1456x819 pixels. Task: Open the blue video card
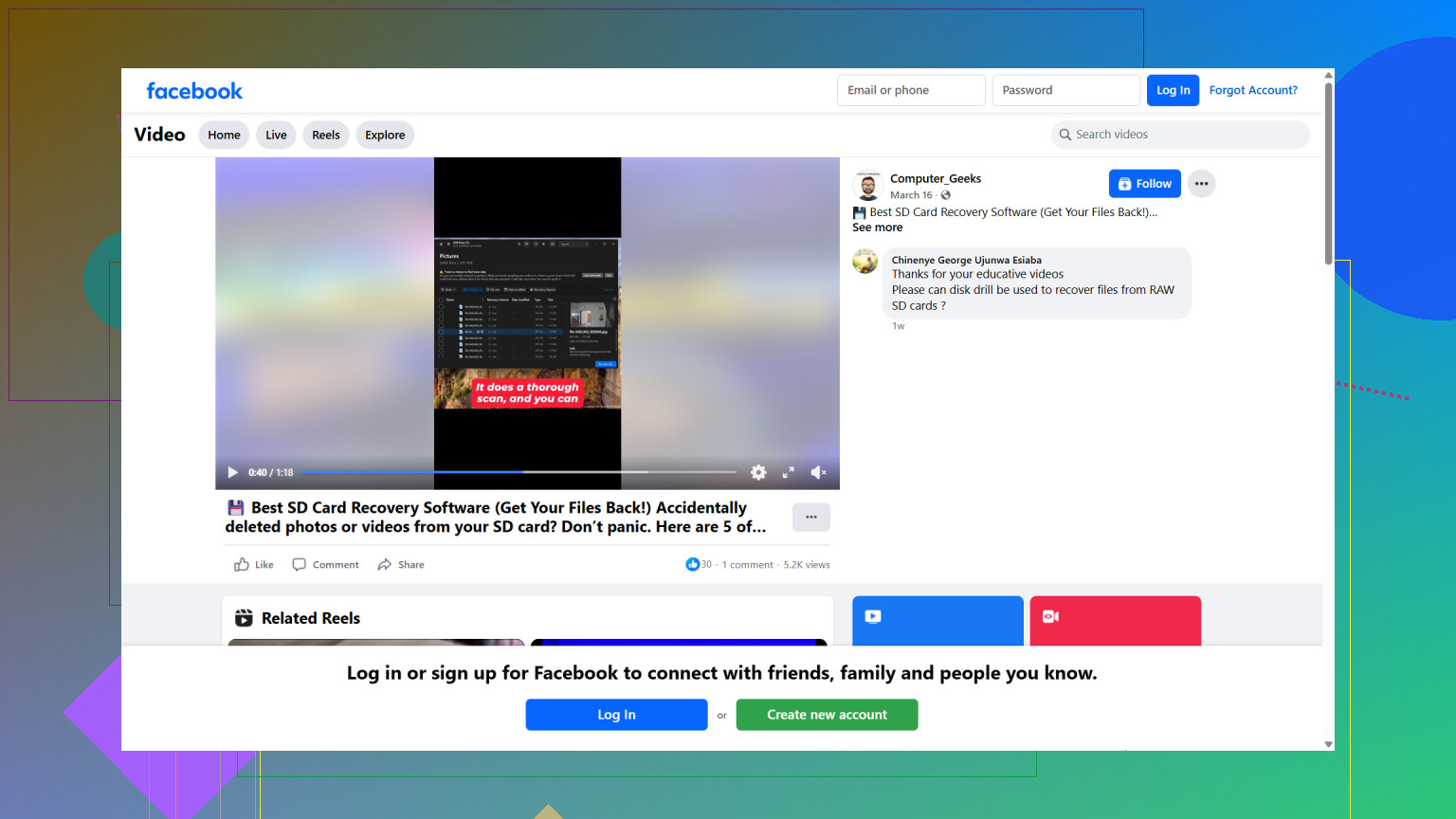point(937,621)
